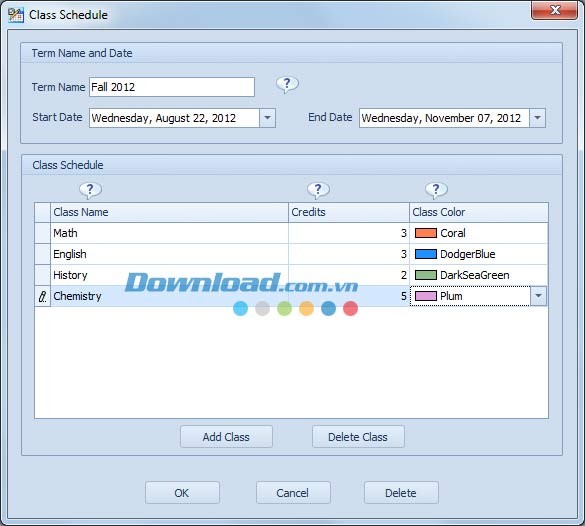Expand the Plum class color dropdown
The image size is (585, 526).
pyautogui.click(x=538, y=296)
